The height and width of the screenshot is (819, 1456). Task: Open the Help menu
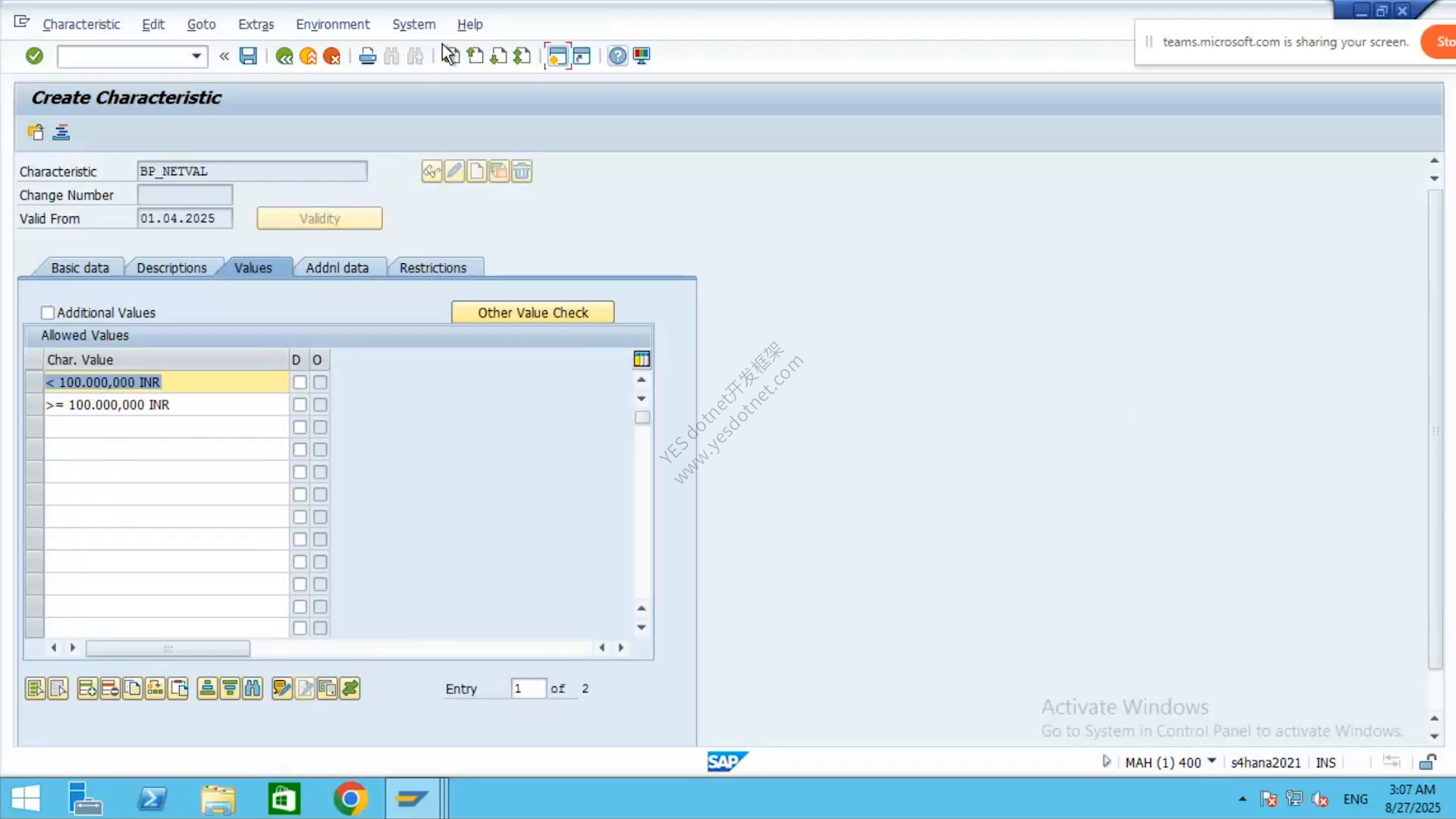[x=470, y=24]
